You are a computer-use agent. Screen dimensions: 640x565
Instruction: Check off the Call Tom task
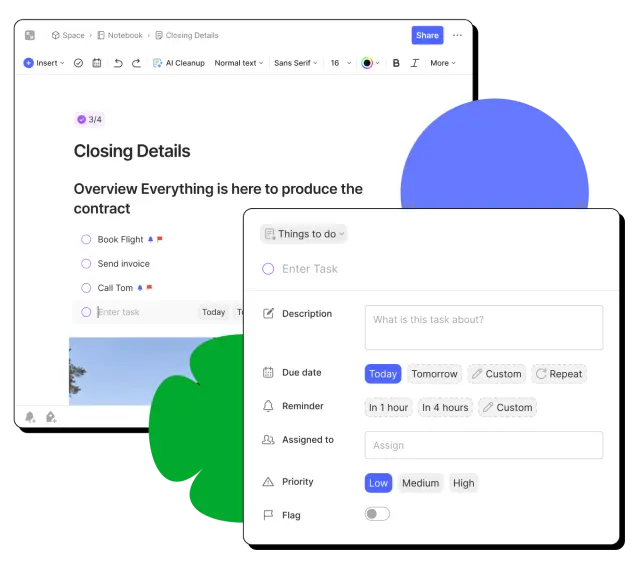(x=86, y=288)
